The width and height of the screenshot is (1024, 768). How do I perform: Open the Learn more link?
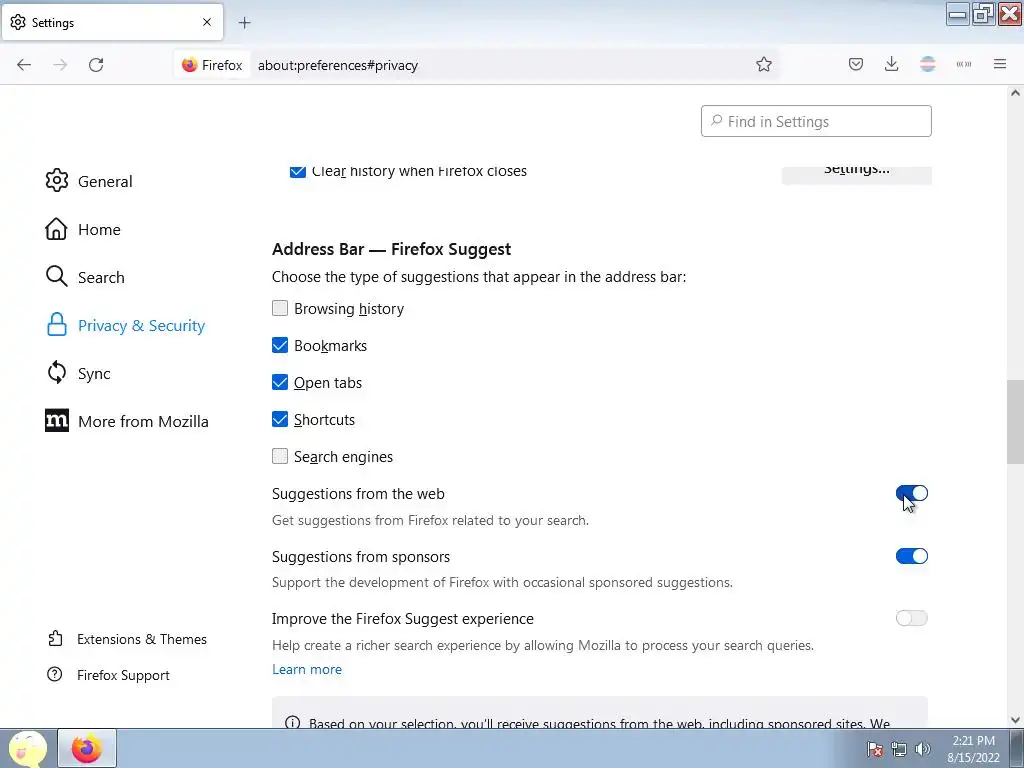click(307, 669)
